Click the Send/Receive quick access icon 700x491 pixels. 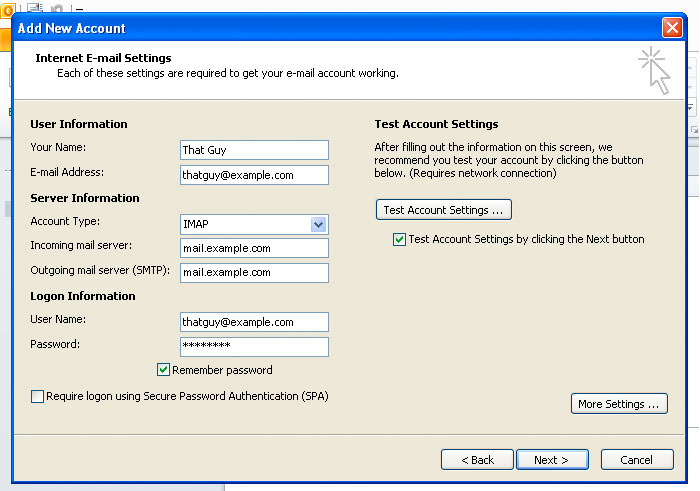[33, 7]
